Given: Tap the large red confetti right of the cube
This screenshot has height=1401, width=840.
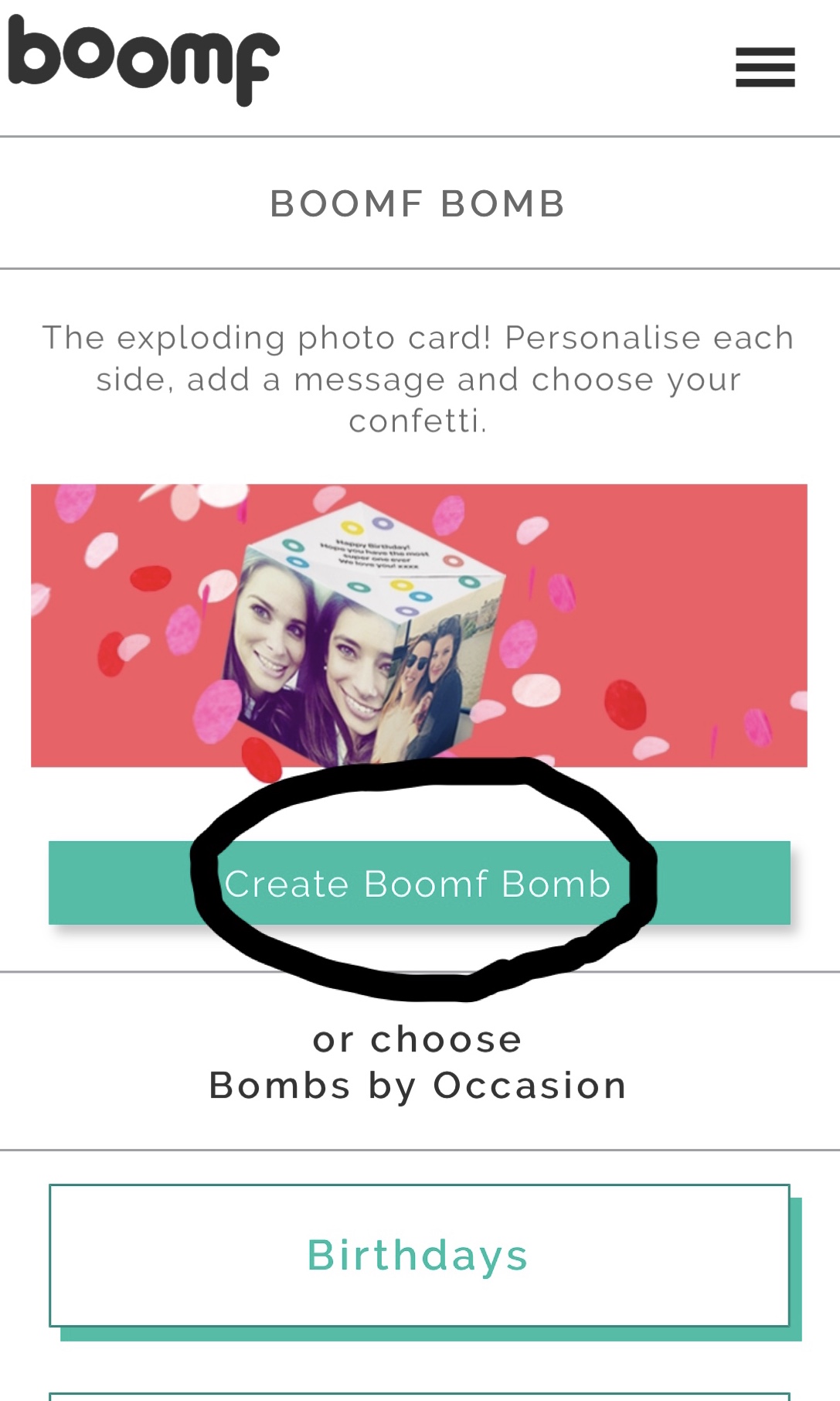Looking at the screenshot, I should (625, 704).
